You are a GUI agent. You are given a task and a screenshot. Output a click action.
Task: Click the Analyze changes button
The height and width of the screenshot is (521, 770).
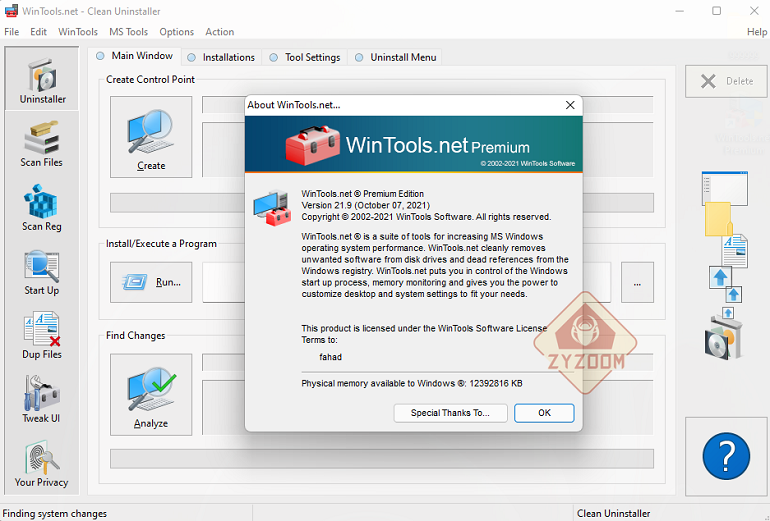click(x=151, y=395)
